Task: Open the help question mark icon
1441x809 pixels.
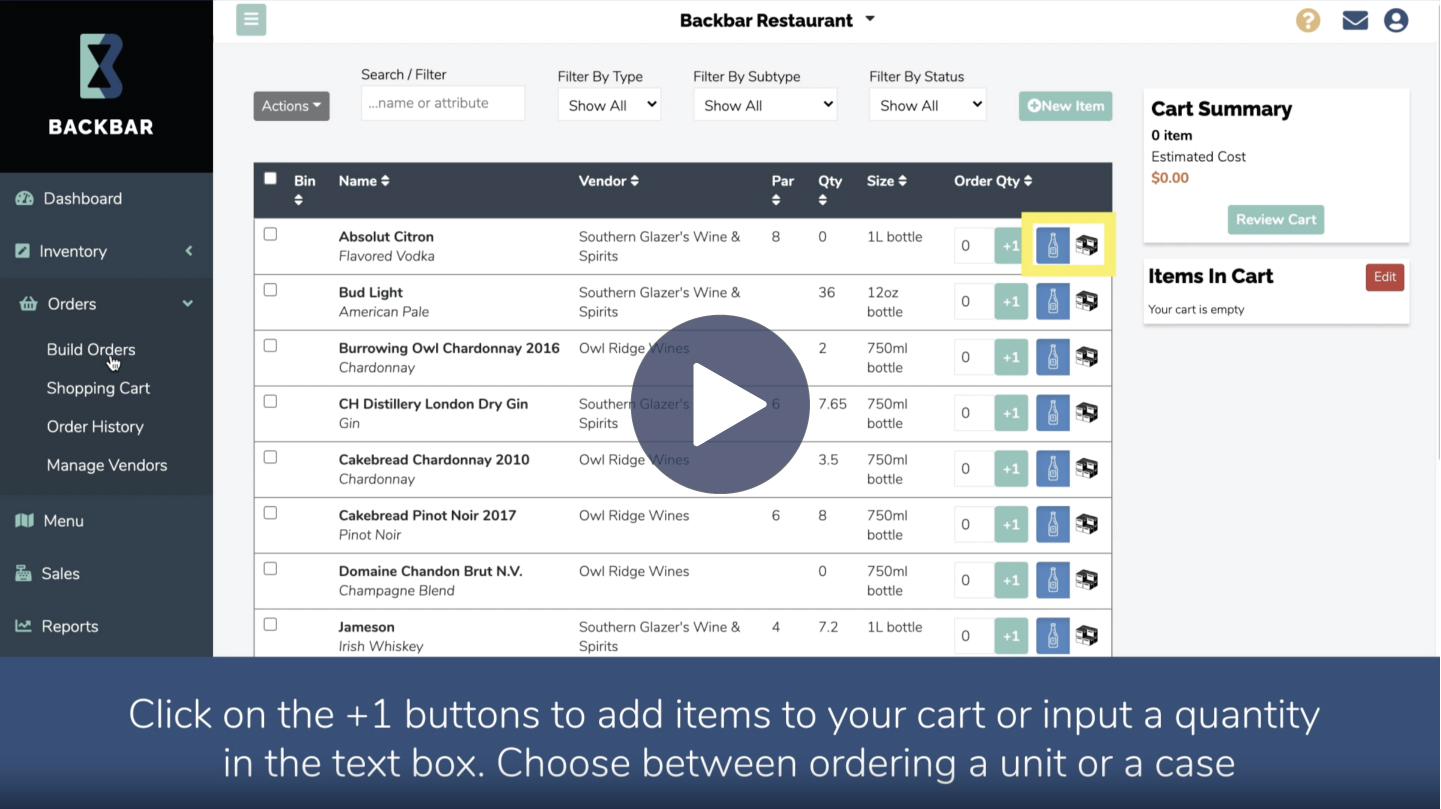Action: (1308, 20)
